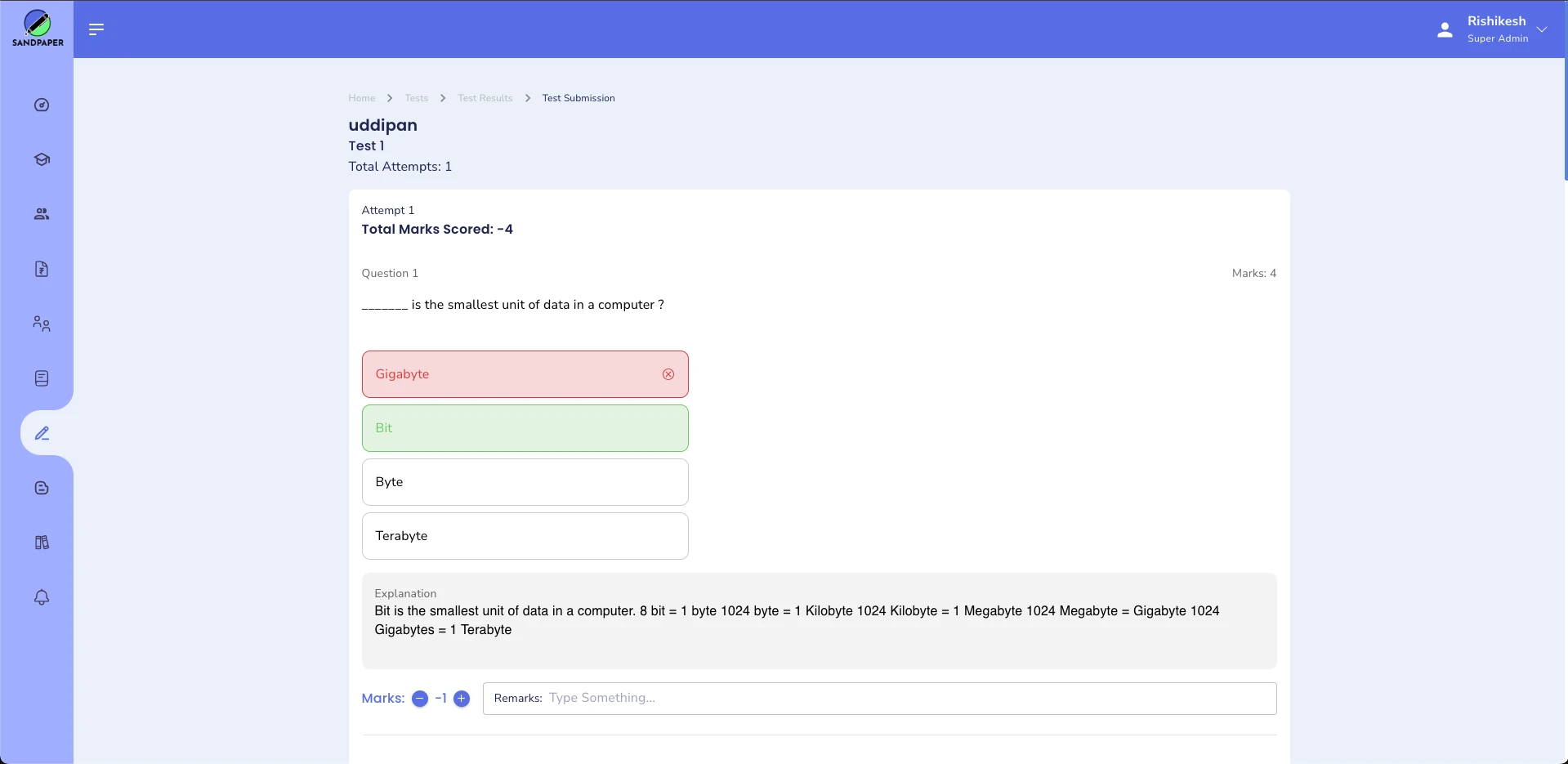
Task: Select the Byte answer option
Action: pos(525,482)
